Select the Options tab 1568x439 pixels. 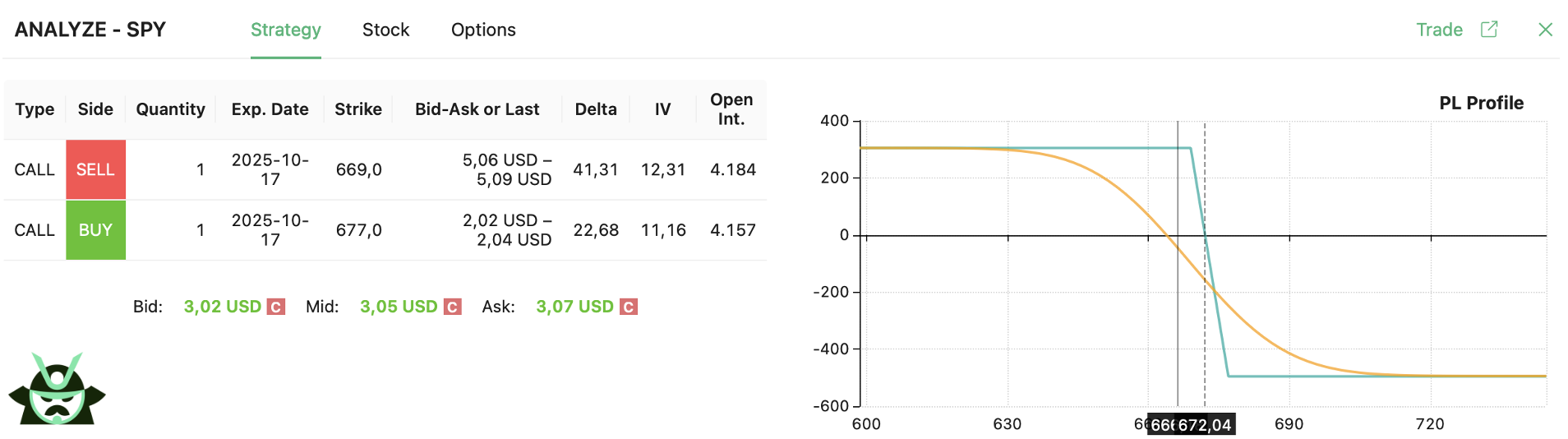tap(483, 30)
